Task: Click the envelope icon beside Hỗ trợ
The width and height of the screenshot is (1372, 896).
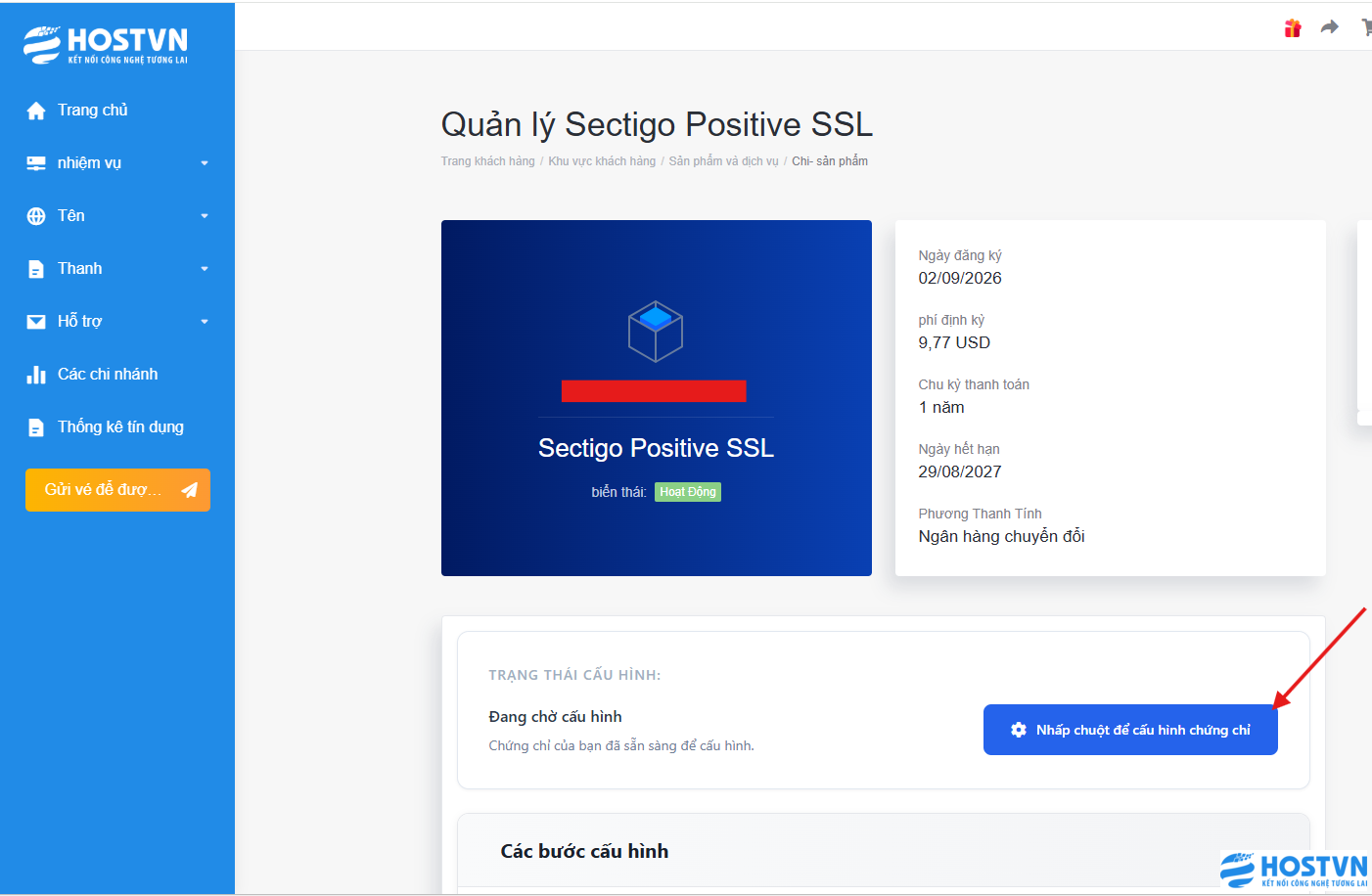Action: point(36,322)
